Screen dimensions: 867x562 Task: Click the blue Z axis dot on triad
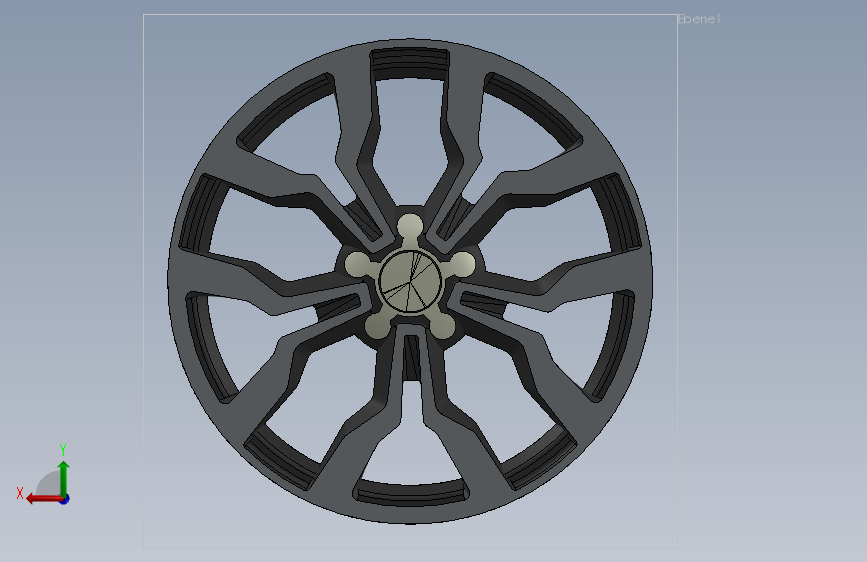(65, 499)
